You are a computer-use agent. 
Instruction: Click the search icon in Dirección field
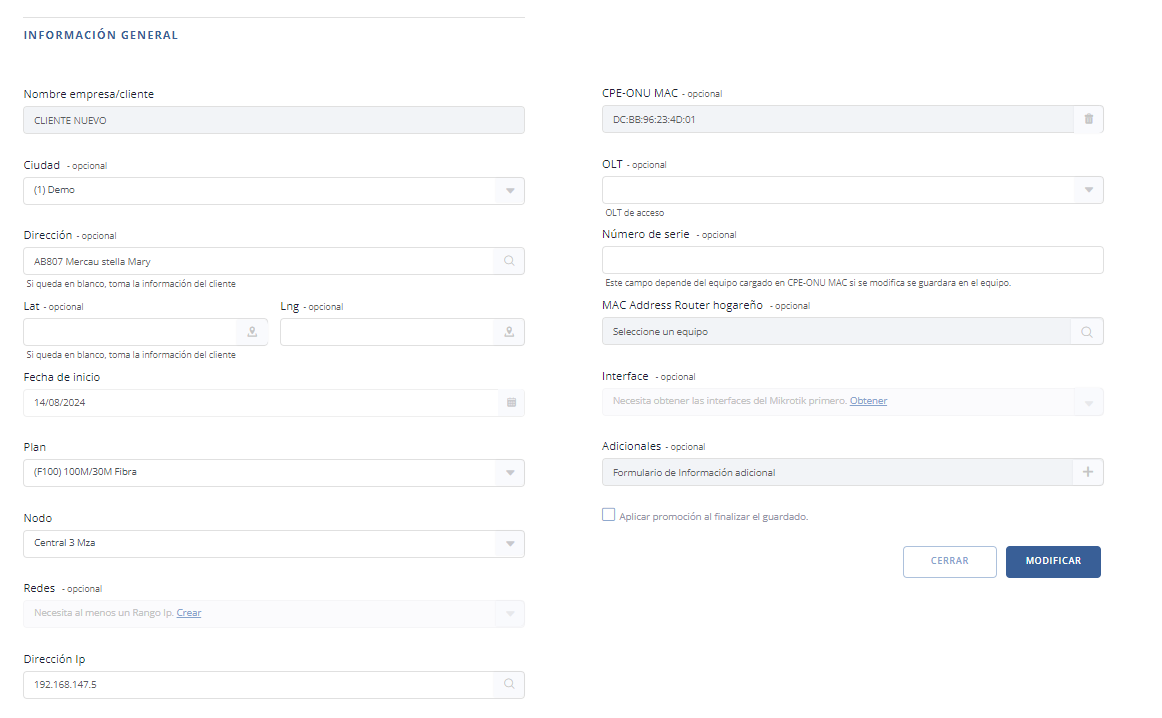(509, 261)
